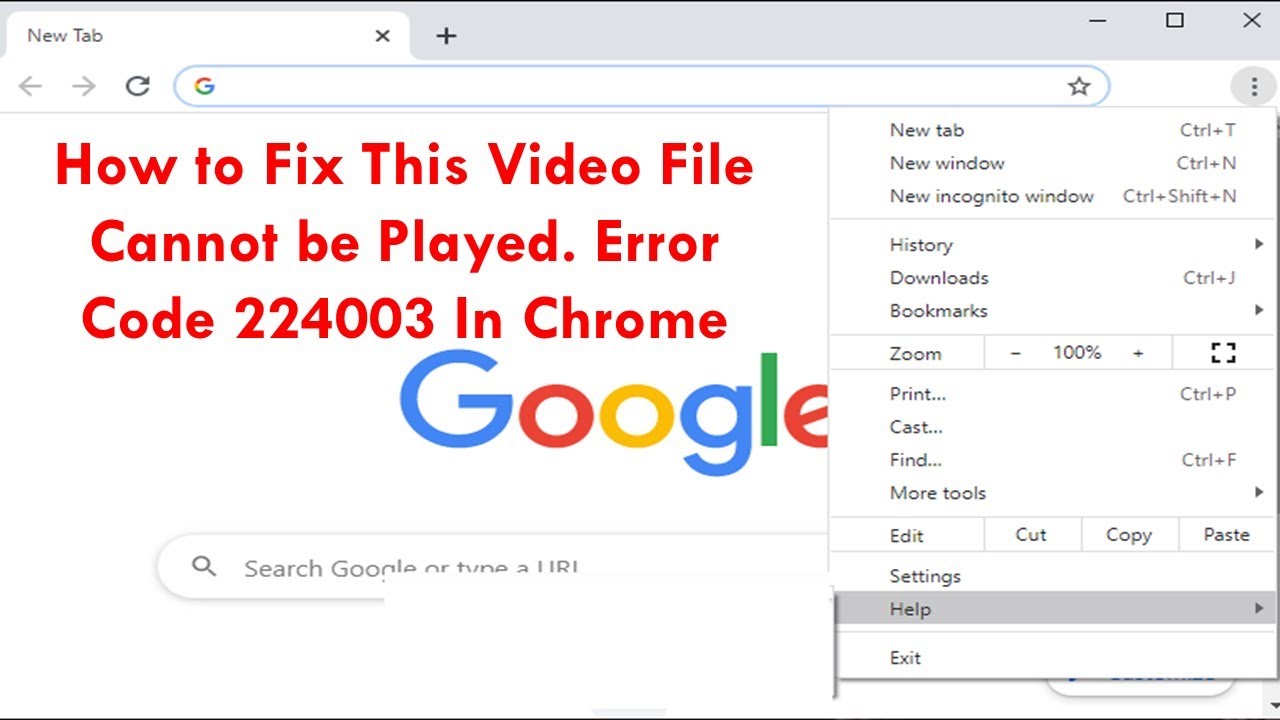Expand the History submenu

tap(1053, 245)
